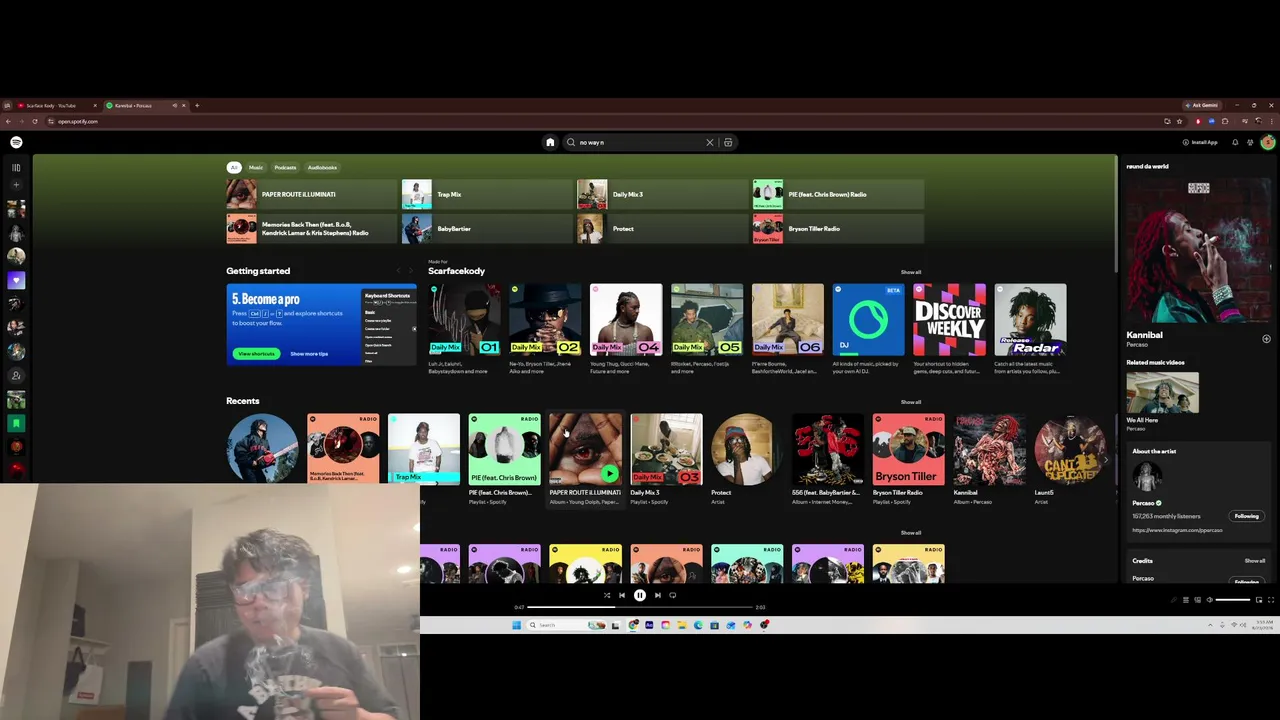
Task: Open the DJ beta card
Action: (868, 329)
